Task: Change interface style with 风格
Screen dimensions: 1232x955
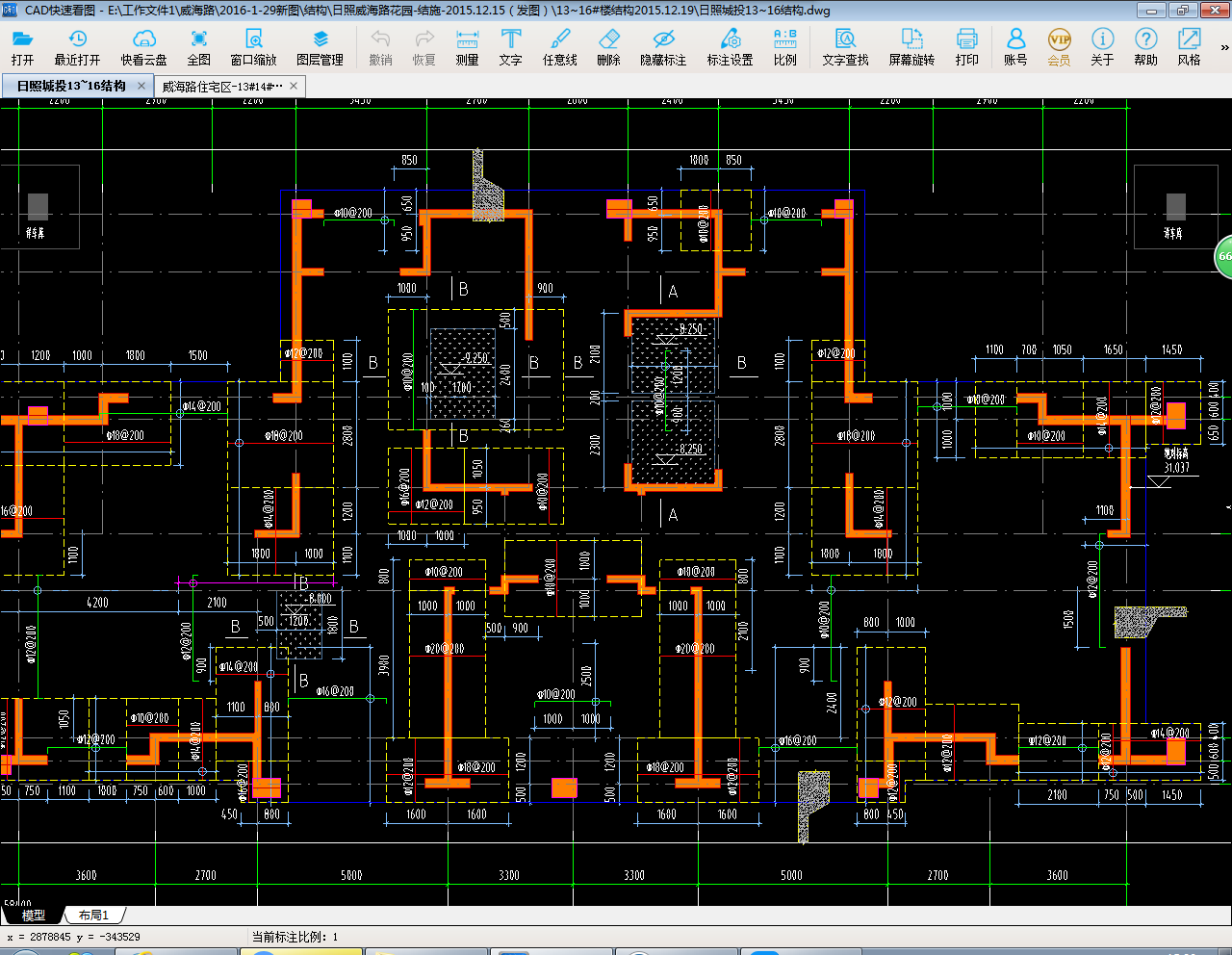Action: pos(1189,47)
